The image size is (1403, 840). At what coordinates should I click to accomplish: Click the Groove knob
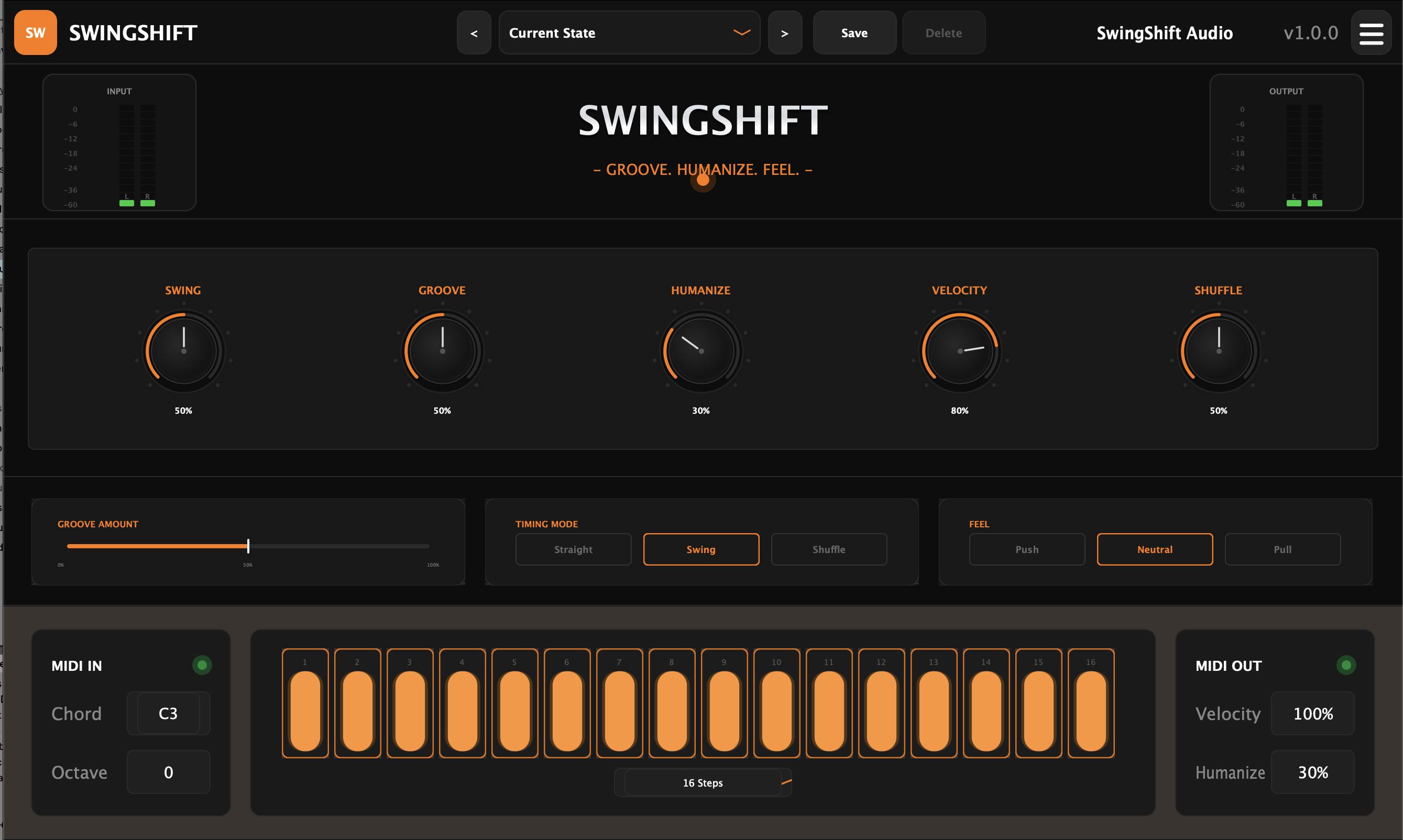[442, 351]
